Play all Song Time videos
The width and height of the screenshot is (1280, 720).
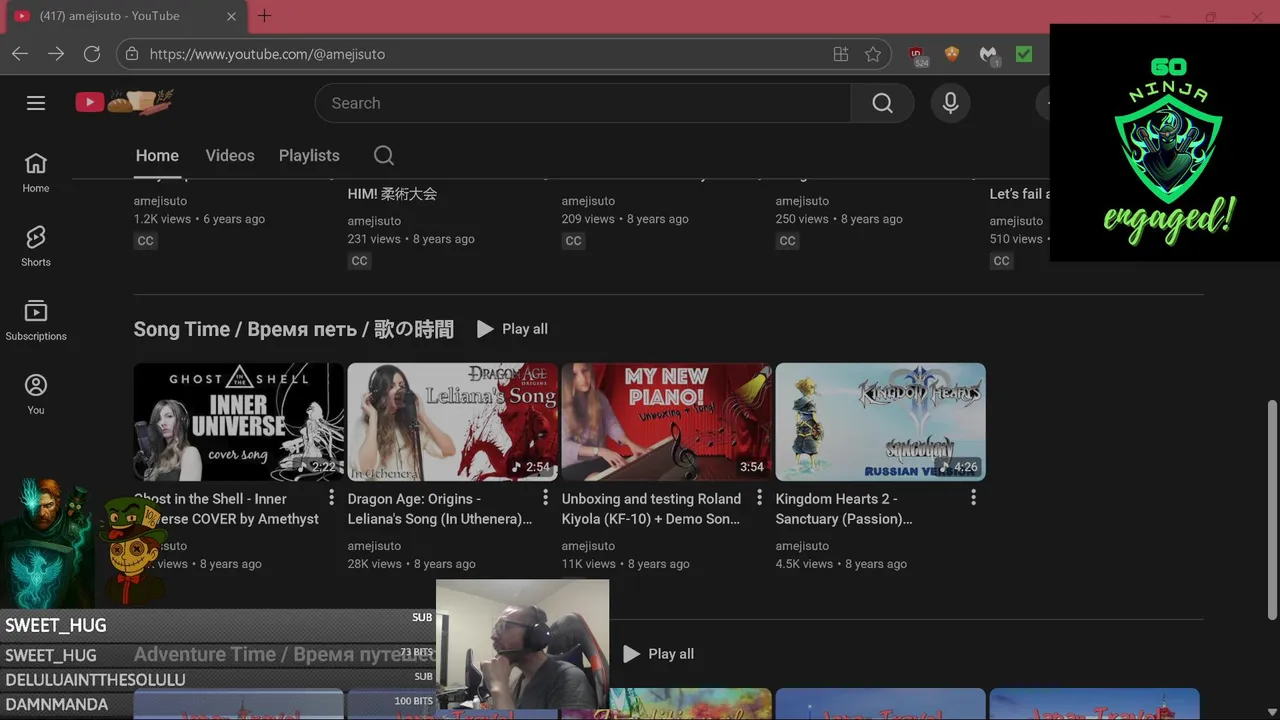pyautogui.click(x=512, y=329)
